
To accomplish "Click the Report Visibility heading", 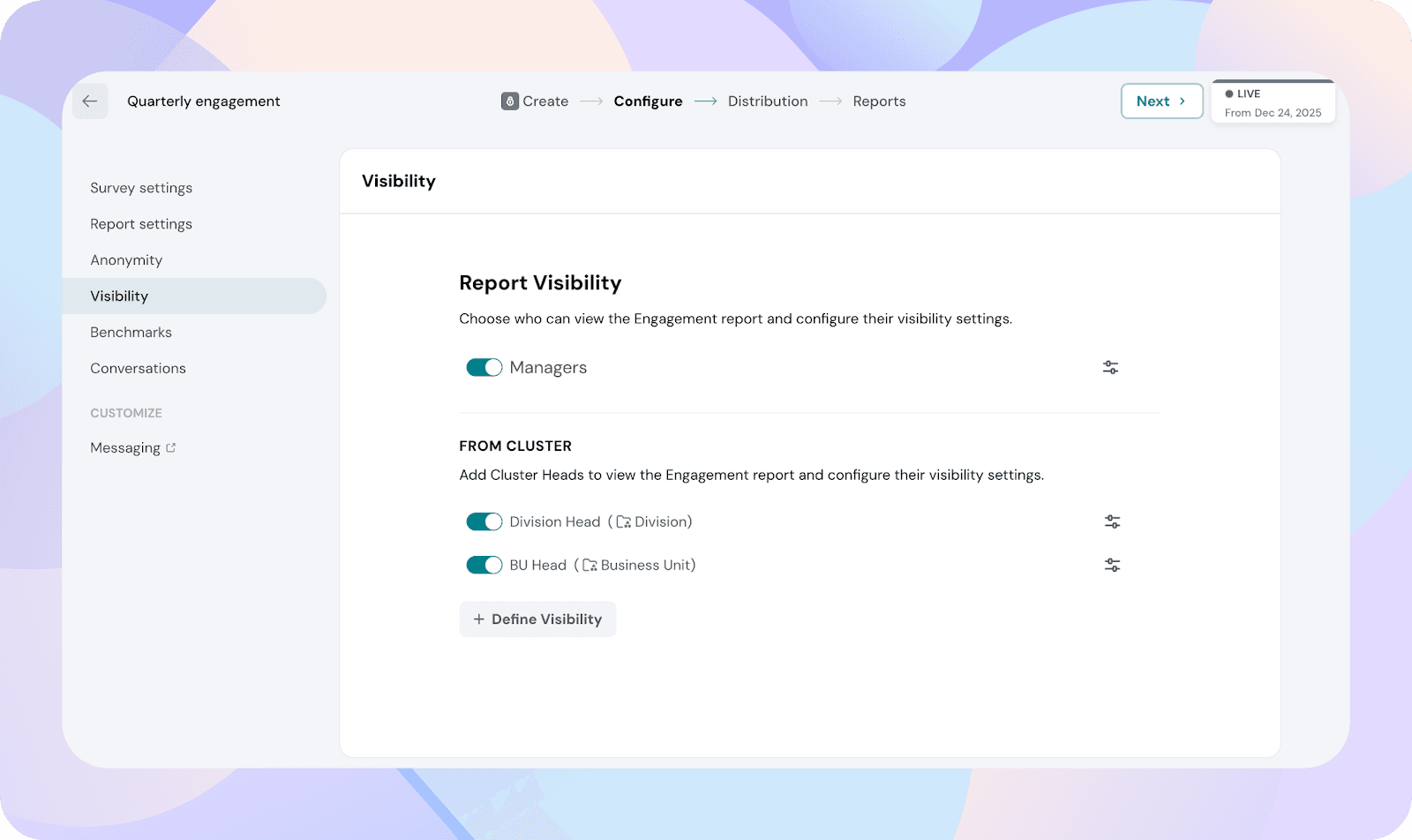I will (540, 283).
